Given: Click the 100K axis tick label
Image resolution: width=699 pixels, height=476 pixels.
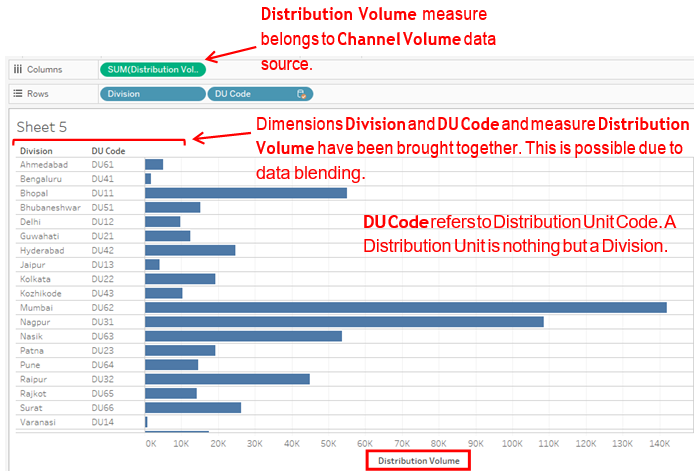Looking at the screenshot, I should [x=512, y=443].
